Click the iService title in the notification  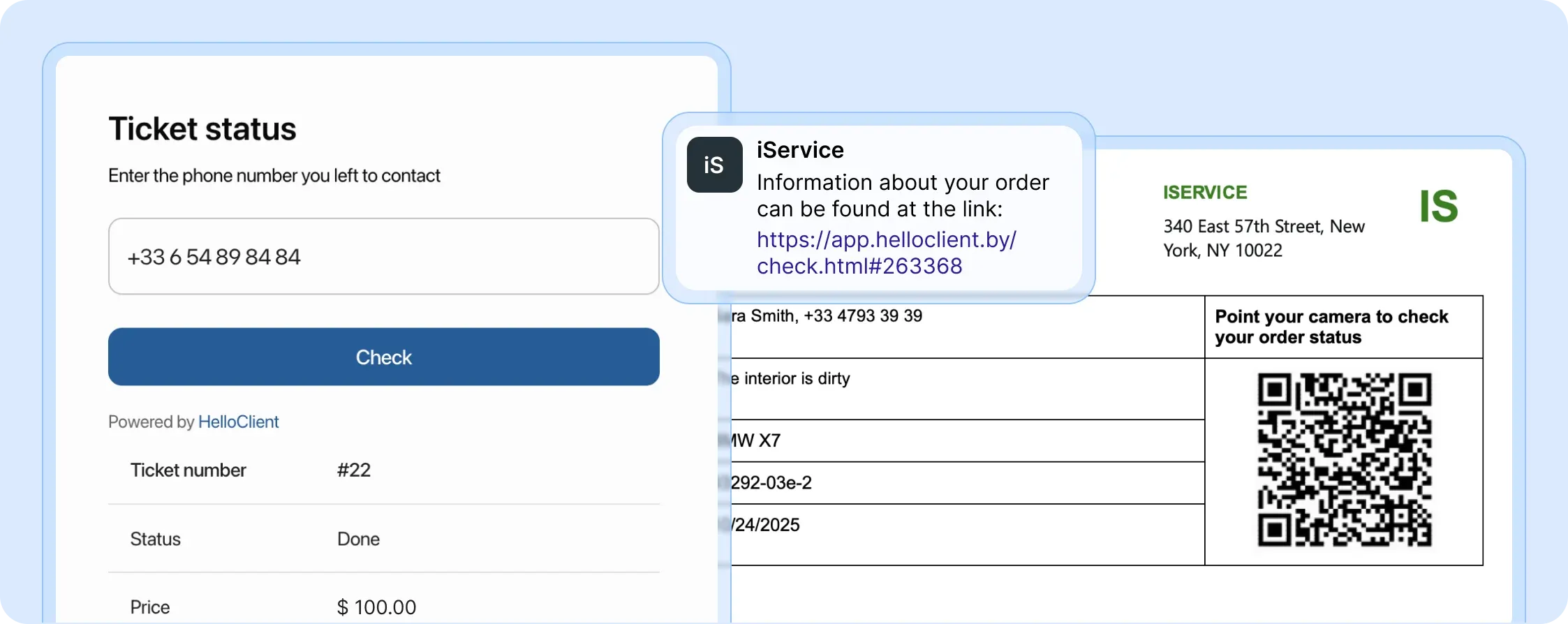799,149
